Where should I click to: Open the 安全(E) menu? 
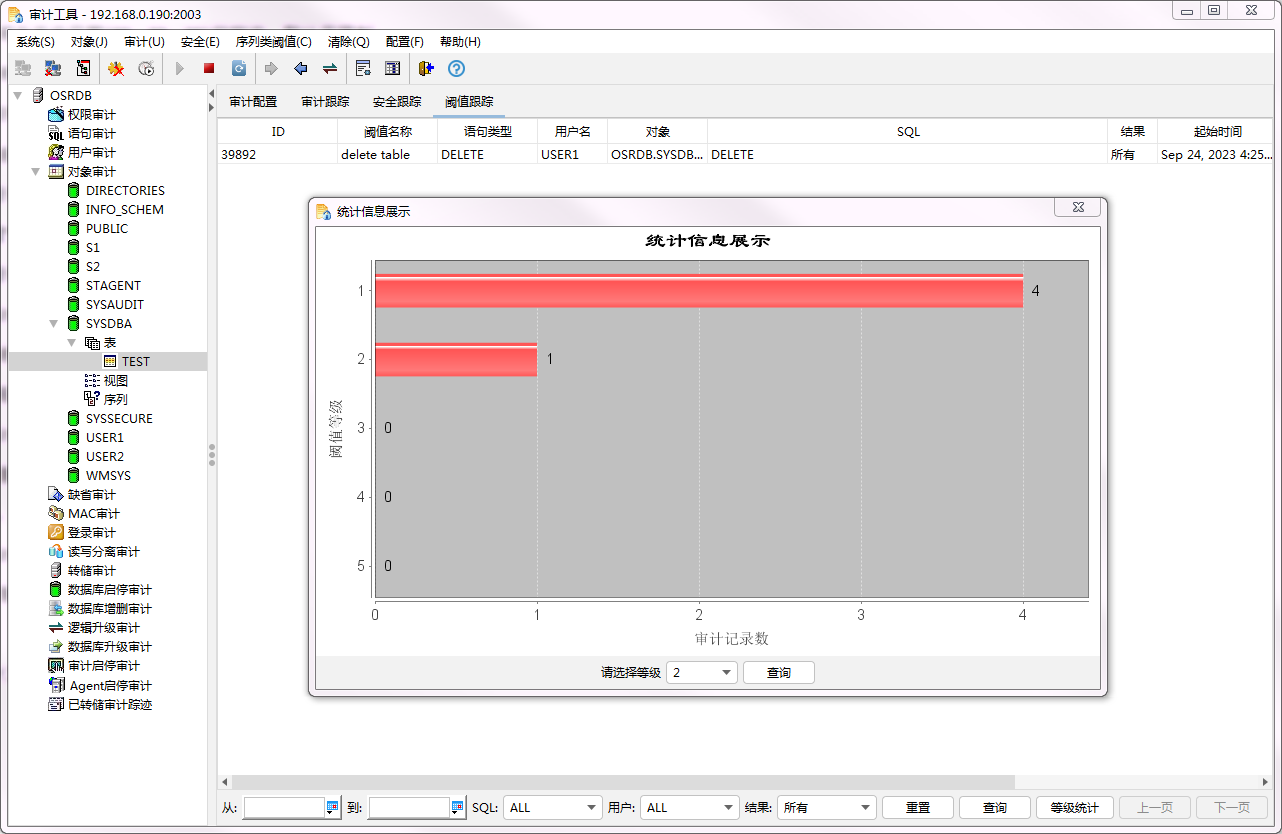point(200,42)
